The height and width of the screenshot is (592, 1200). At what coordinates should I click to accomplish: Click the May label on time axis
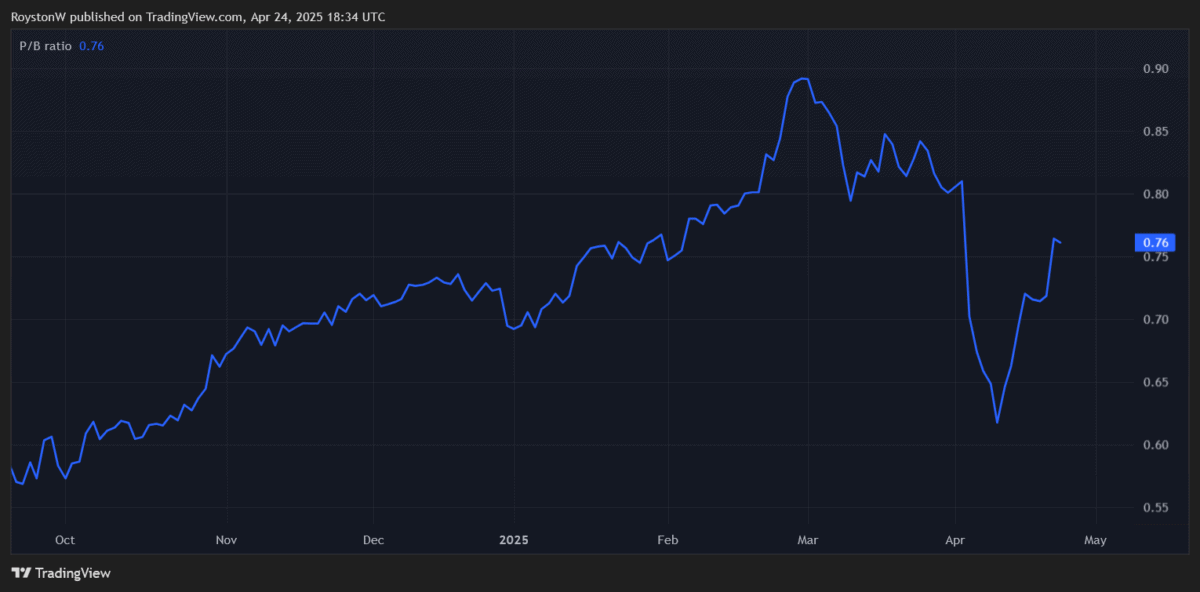click(1095, 540)
